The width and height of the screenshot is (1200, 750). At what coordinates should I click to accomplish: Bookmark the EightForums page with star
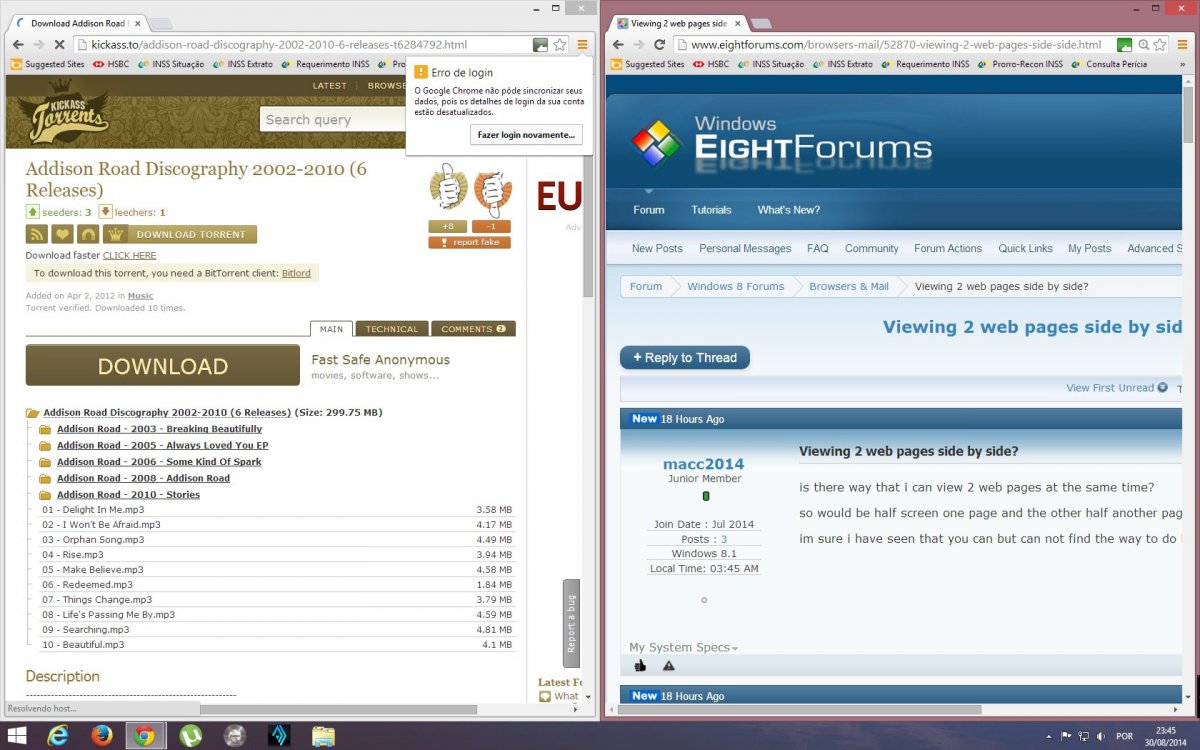[x=1160, y=45]
